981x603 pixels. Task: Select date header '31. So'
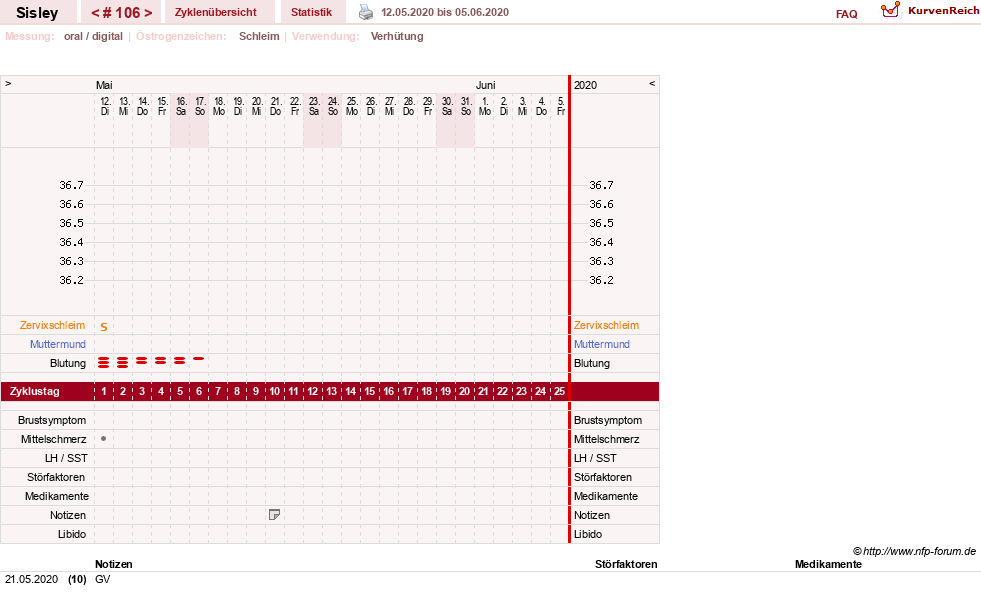coord(465,106)
